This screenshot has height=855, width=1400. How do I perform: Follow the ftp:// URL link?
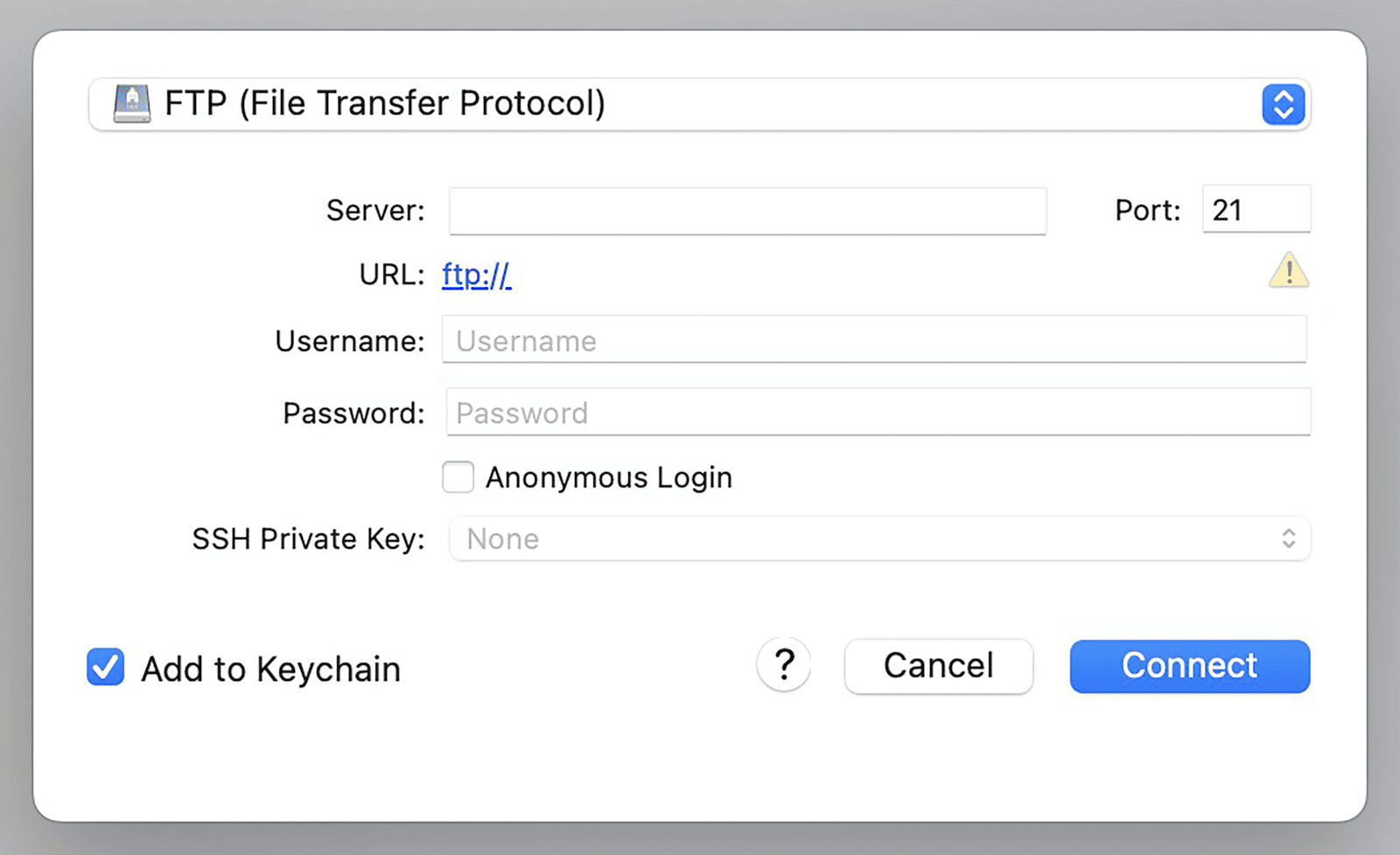477,274
